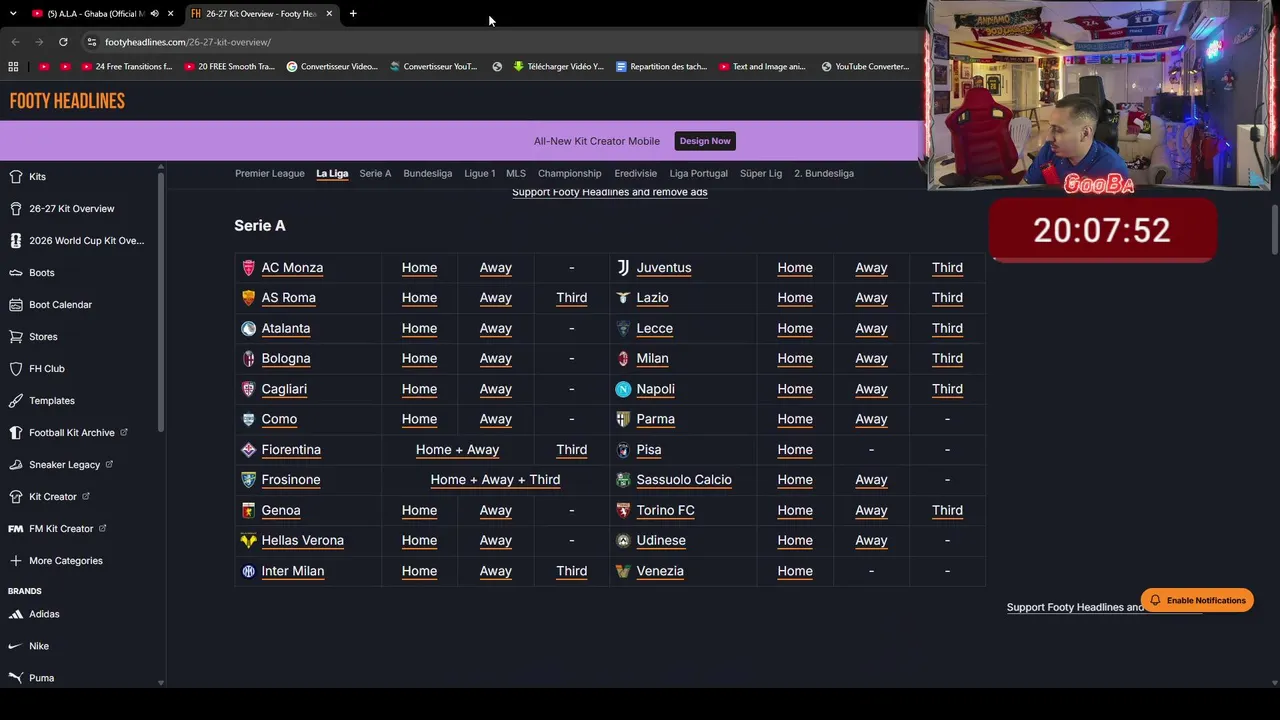Select the Lazio club crest

coord(623,298)
